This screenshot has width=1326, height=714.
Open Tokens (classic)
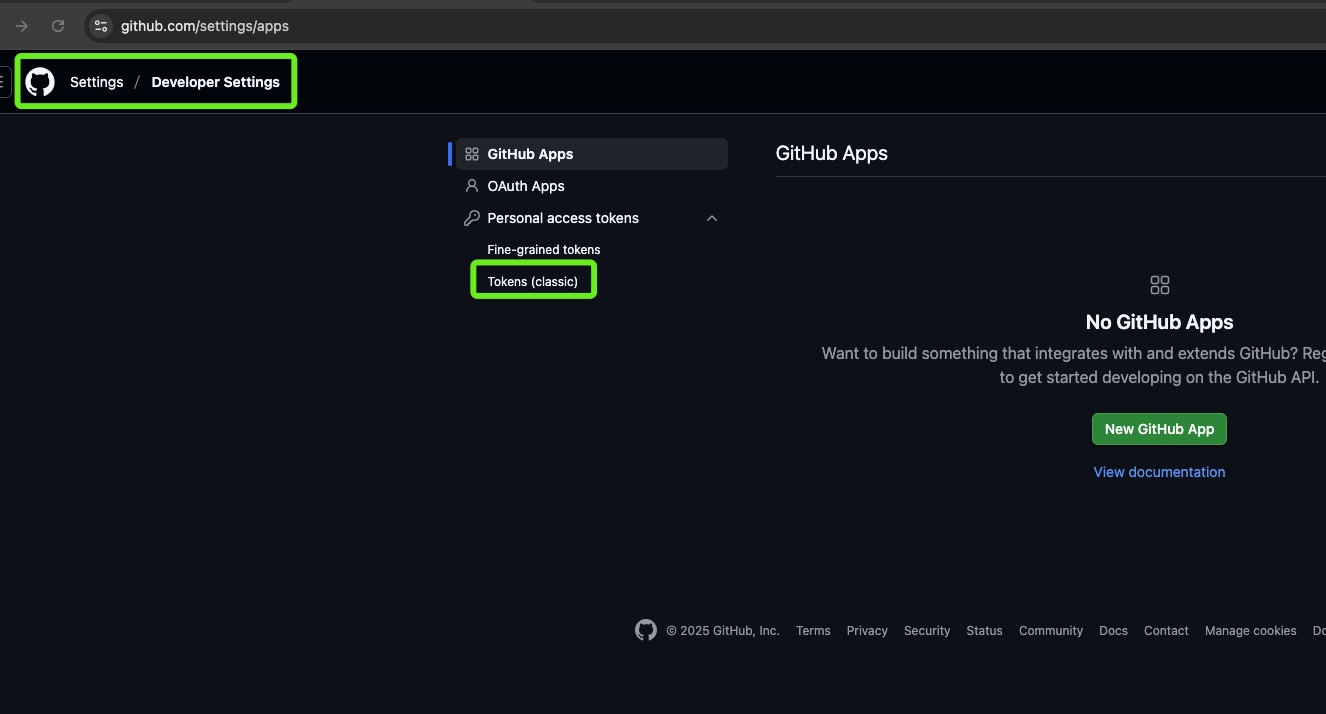click(533, 282)
